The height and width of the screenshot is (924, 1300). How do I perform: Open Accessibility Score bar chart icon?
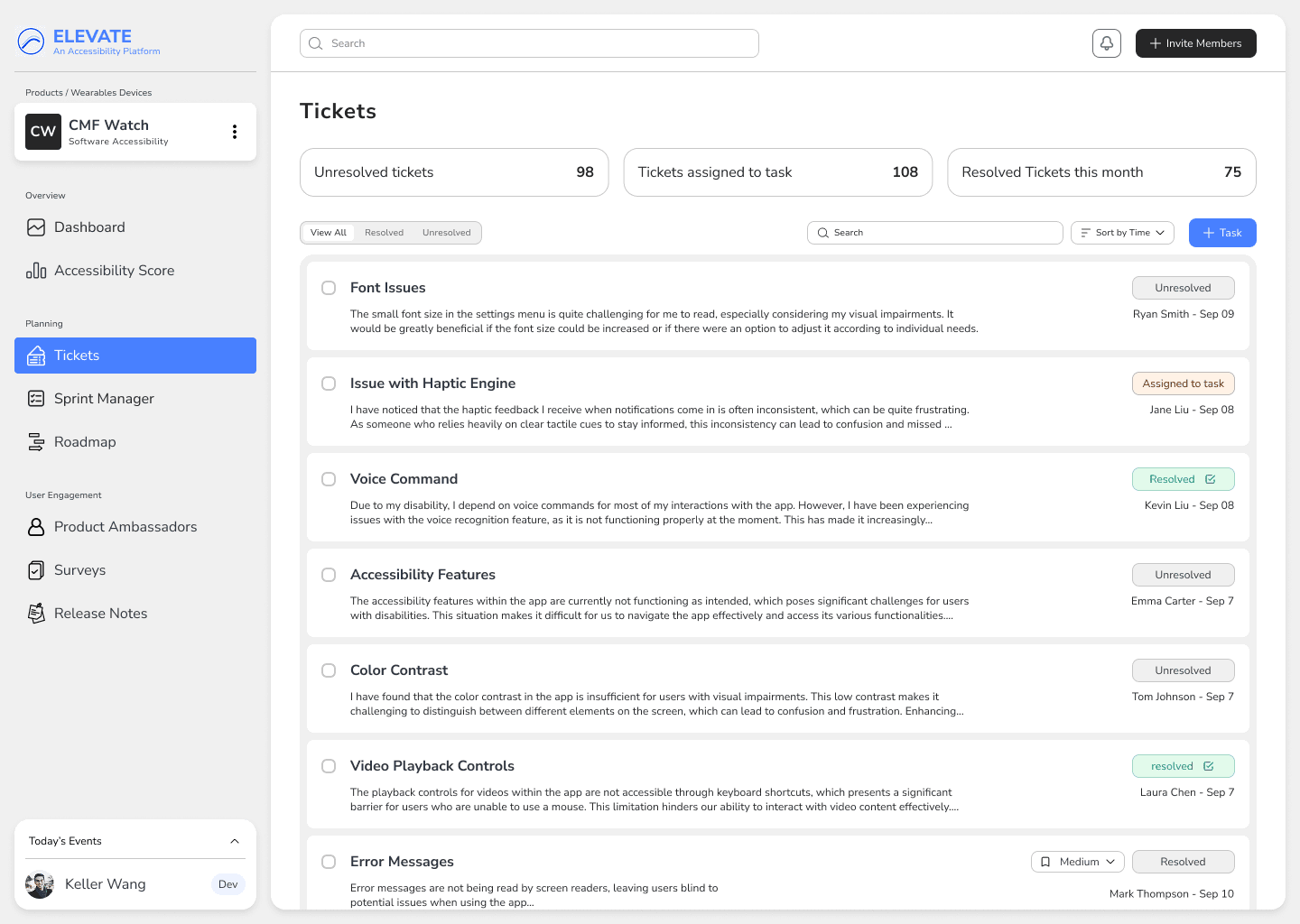click(36, 271)
